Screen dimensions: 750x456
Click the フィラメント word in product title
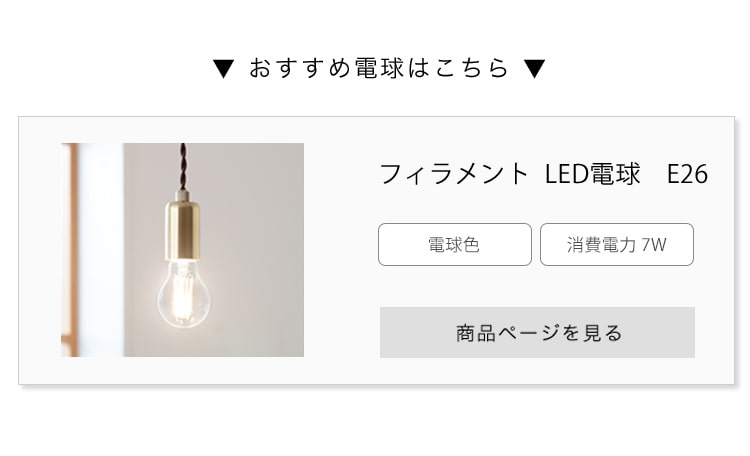tap(454, 174)
